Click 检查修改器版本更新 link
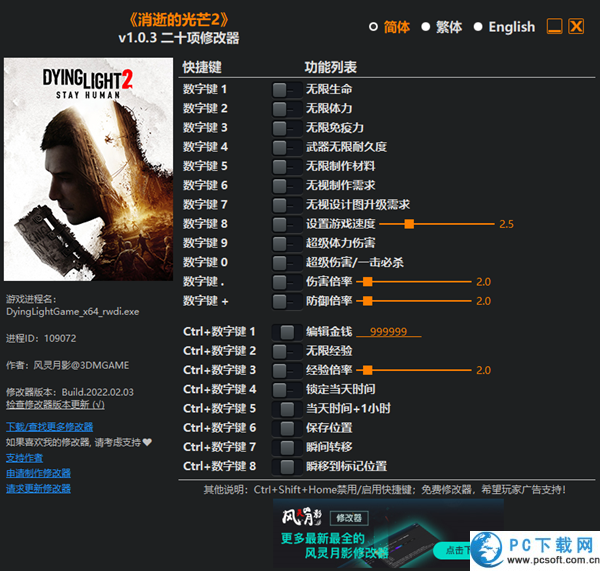The image size is (600, 571). pos(55,405)
